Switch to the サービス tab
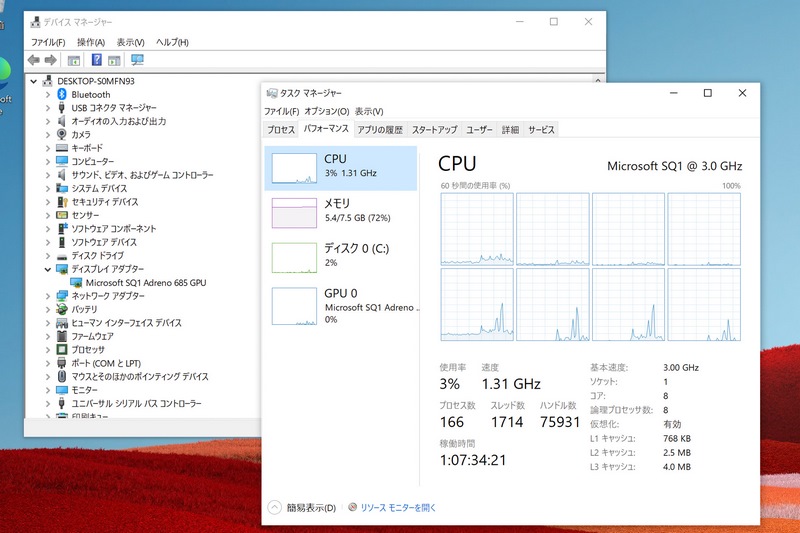The width and height of the screenshot is (800, 533). pyautogui.click(x=541, y=130)
